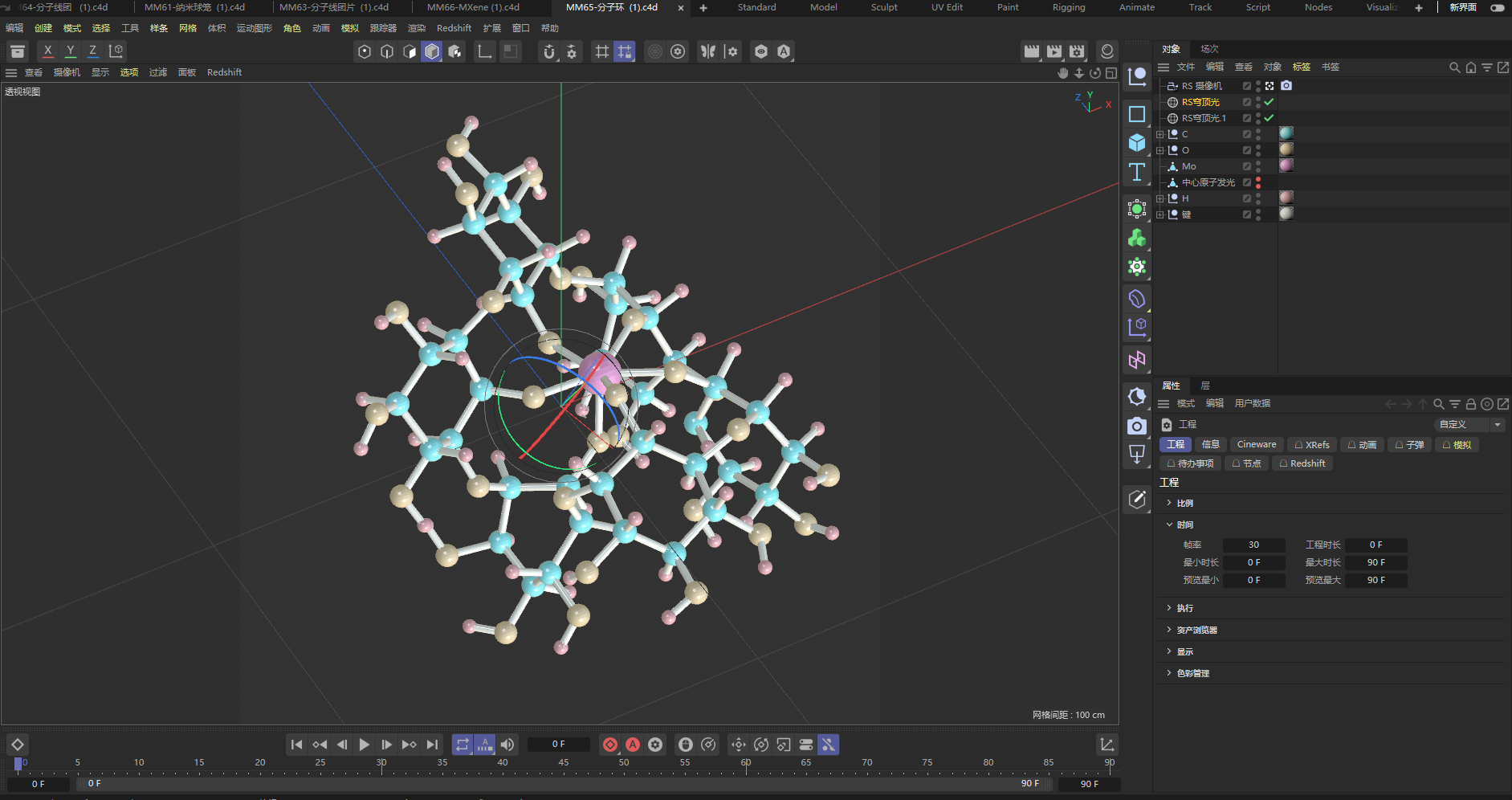Select polygons mode icon in toolbar
1512x800 pixels.
pos(410,51)
